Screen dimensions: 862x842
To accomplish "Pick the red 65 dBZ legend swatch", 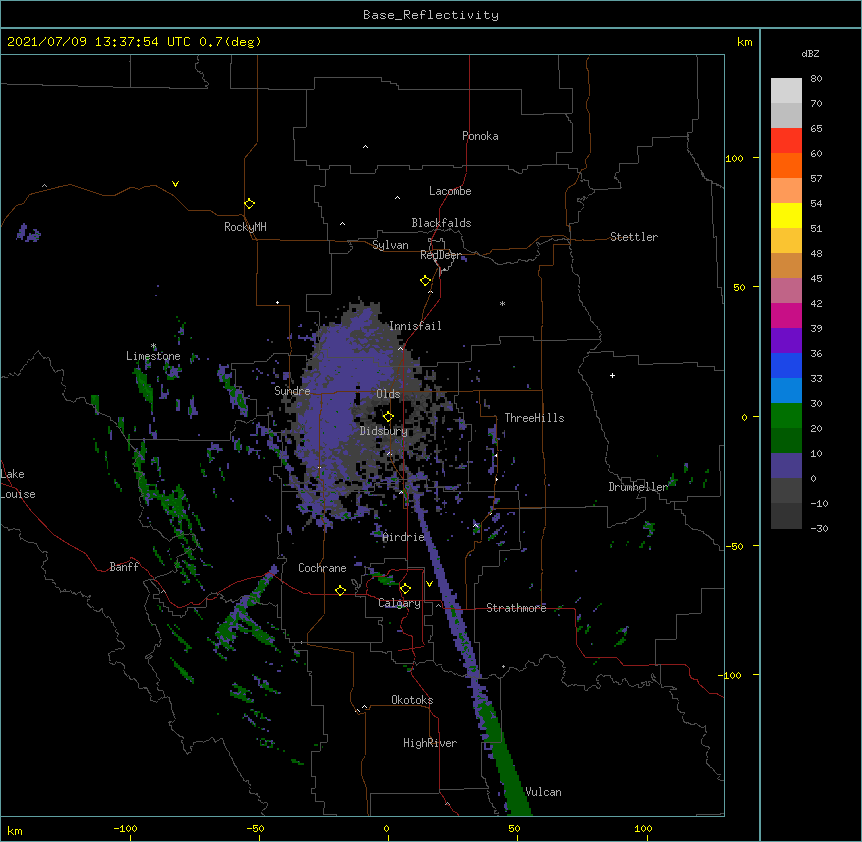I will coord(786,141).
